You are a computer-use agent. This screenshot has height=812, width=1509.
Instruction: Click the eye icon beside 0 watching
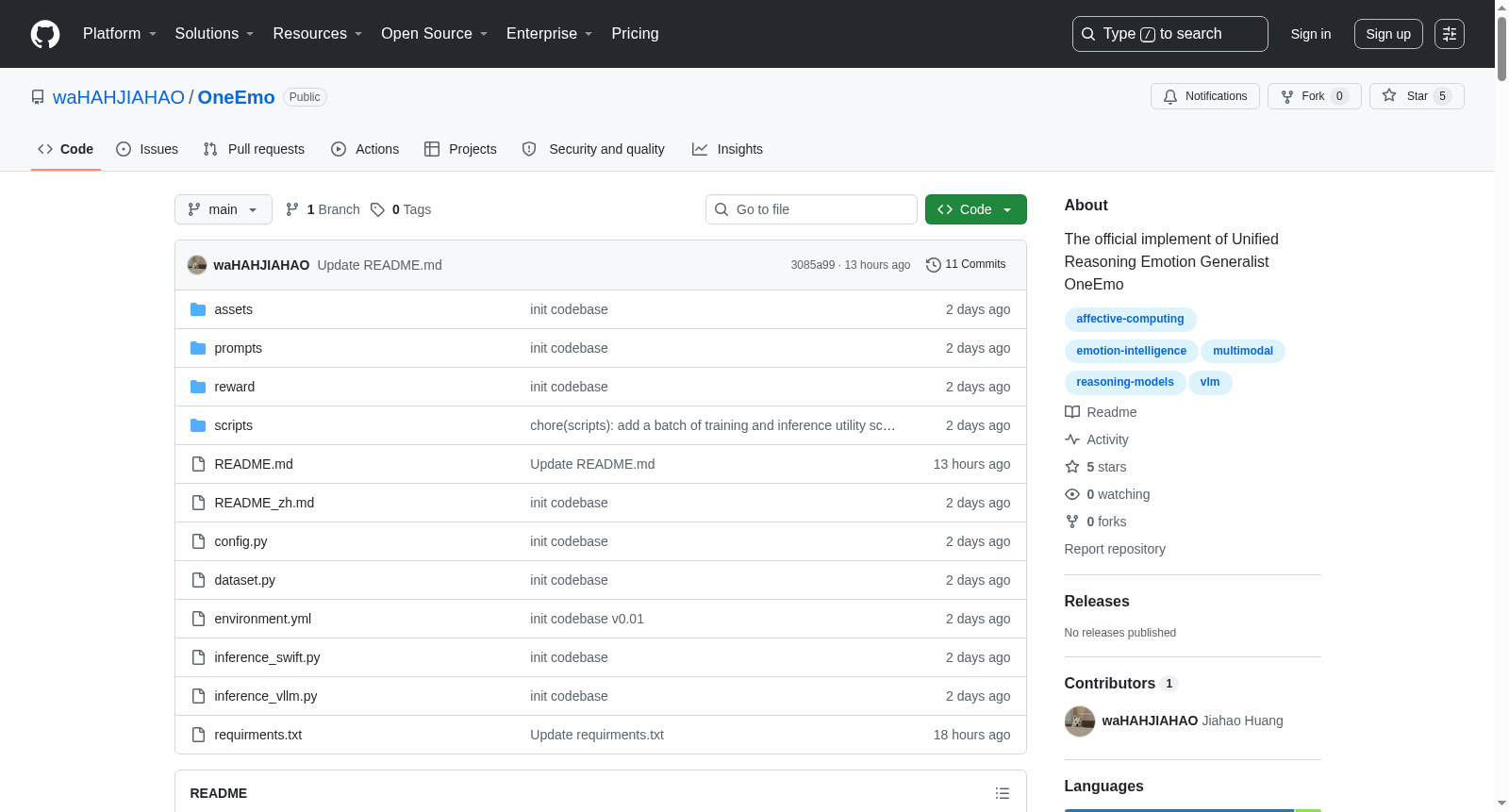point(1072,494)
